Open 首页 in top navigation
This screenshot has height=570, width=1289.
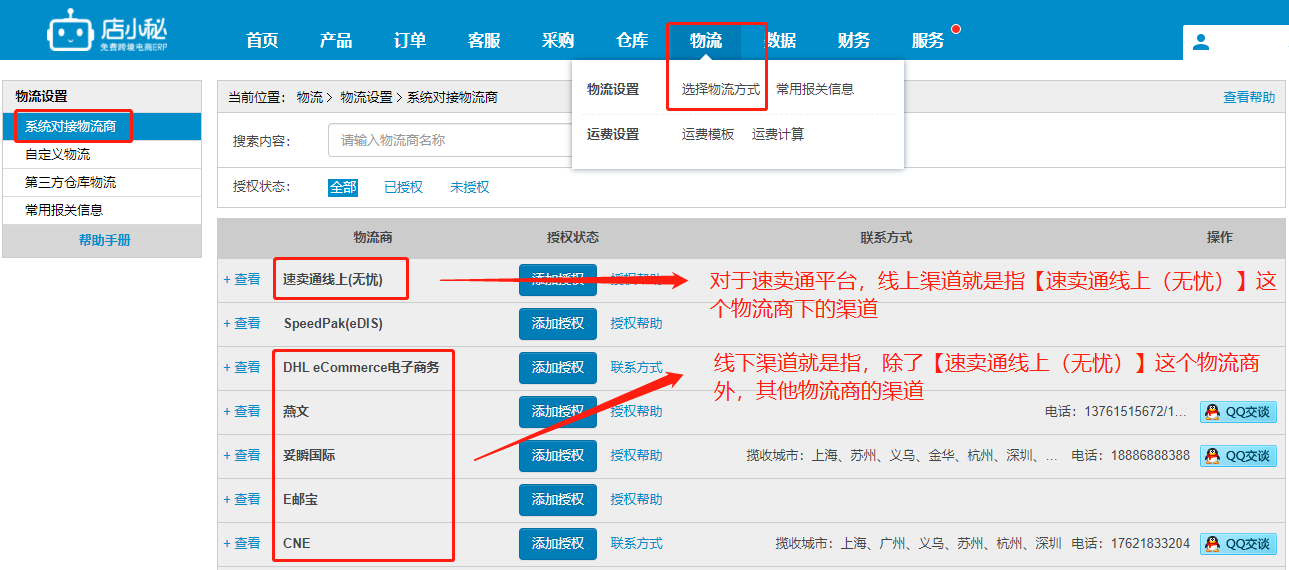262,40
